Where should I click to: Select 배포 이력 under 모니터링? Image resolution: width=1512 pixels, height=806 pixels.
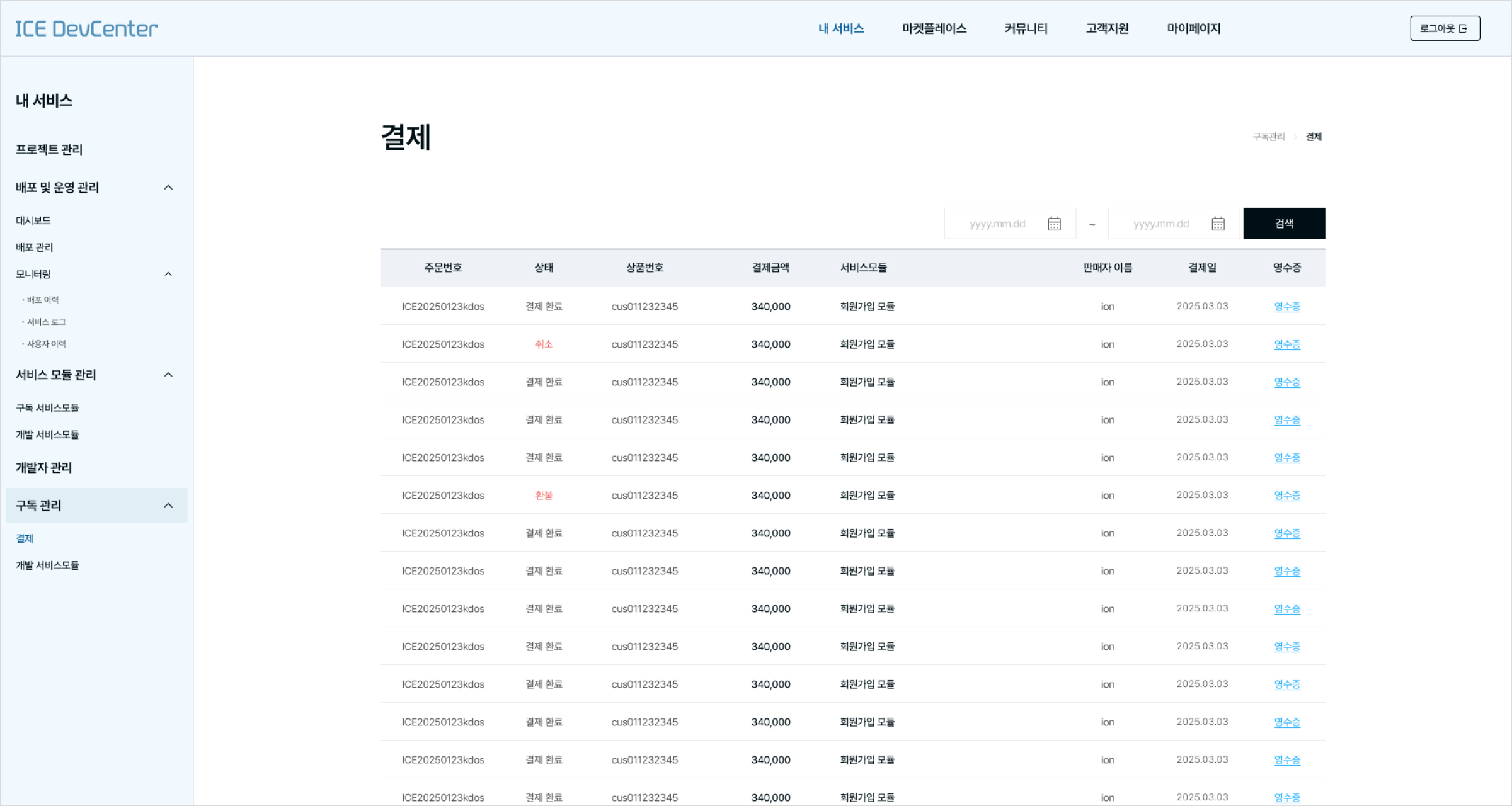tap(43, 299)
